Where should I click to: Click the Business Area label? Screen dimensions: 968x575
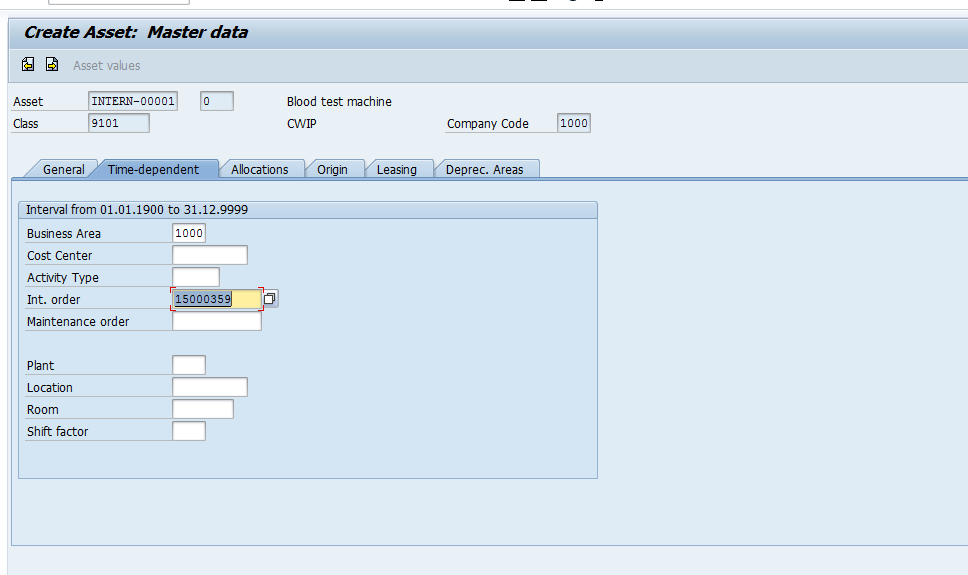(64, 233)
